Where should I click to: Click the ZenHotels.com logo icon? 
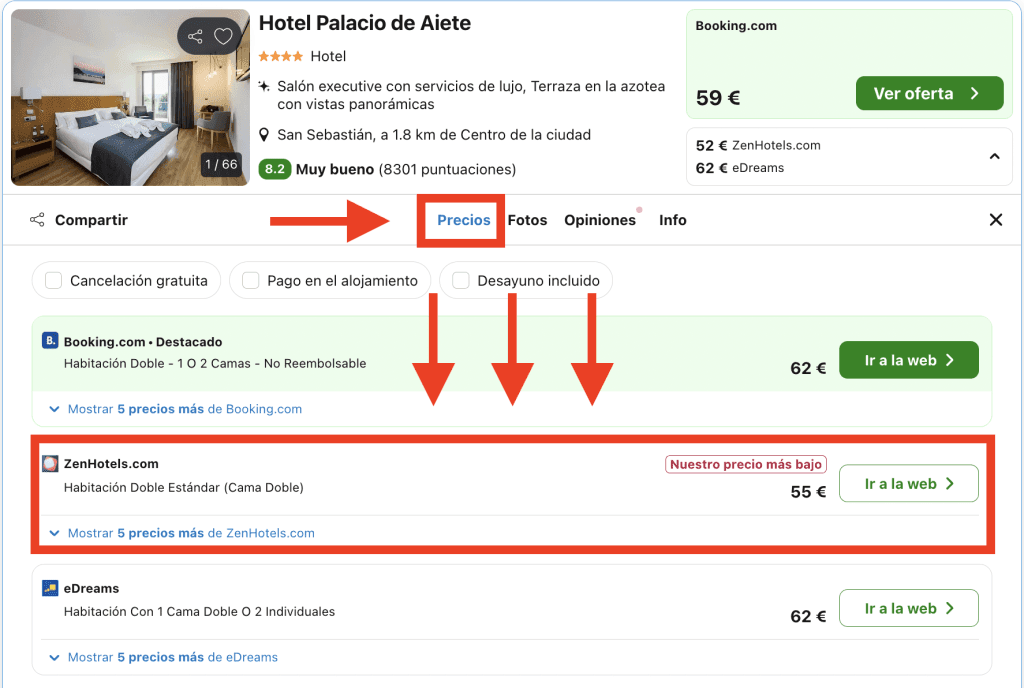(x=50, y=464)
